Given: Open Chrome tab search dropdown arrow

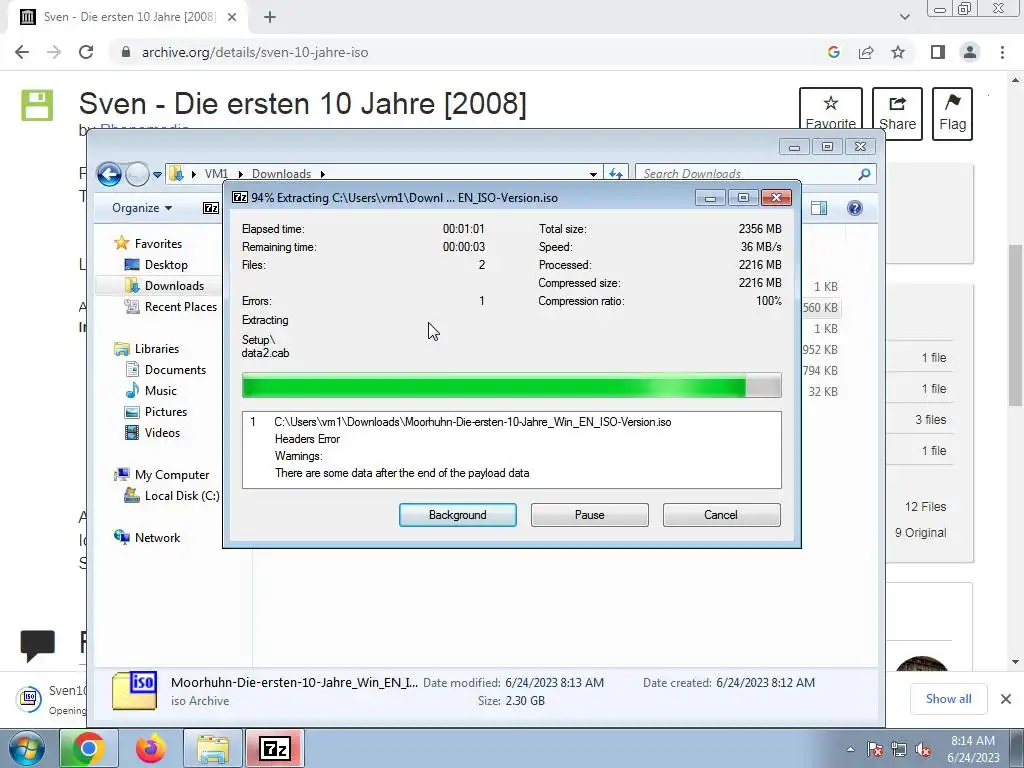Looking at the screenshot, I should tap(904, 17).
